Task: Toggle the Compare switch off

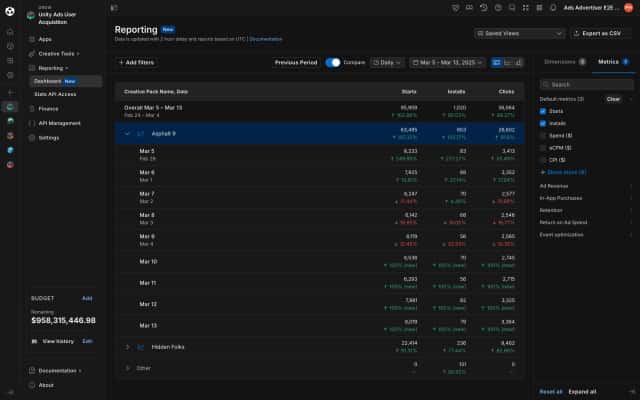Action: pos(333,62)
